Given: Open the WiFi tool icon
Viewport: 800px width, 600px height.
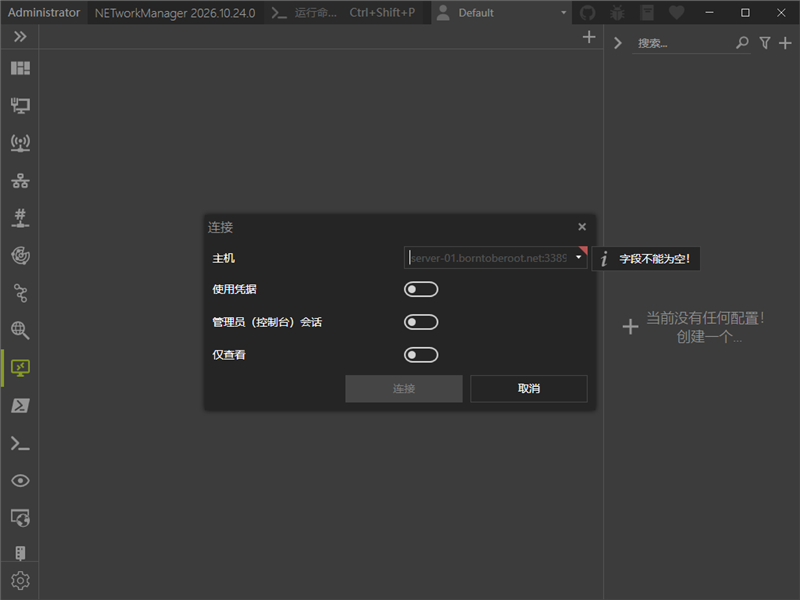Looking at the screenshot, I should pyautogui.click(x=20, y=143).
